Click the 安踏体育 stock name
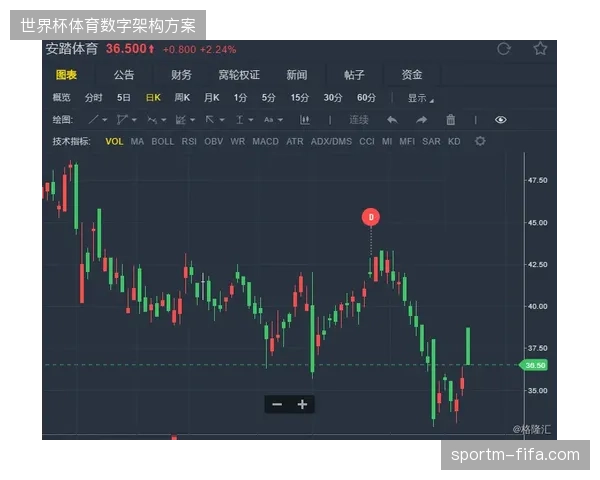600x480 pixels. click(72, 49)
